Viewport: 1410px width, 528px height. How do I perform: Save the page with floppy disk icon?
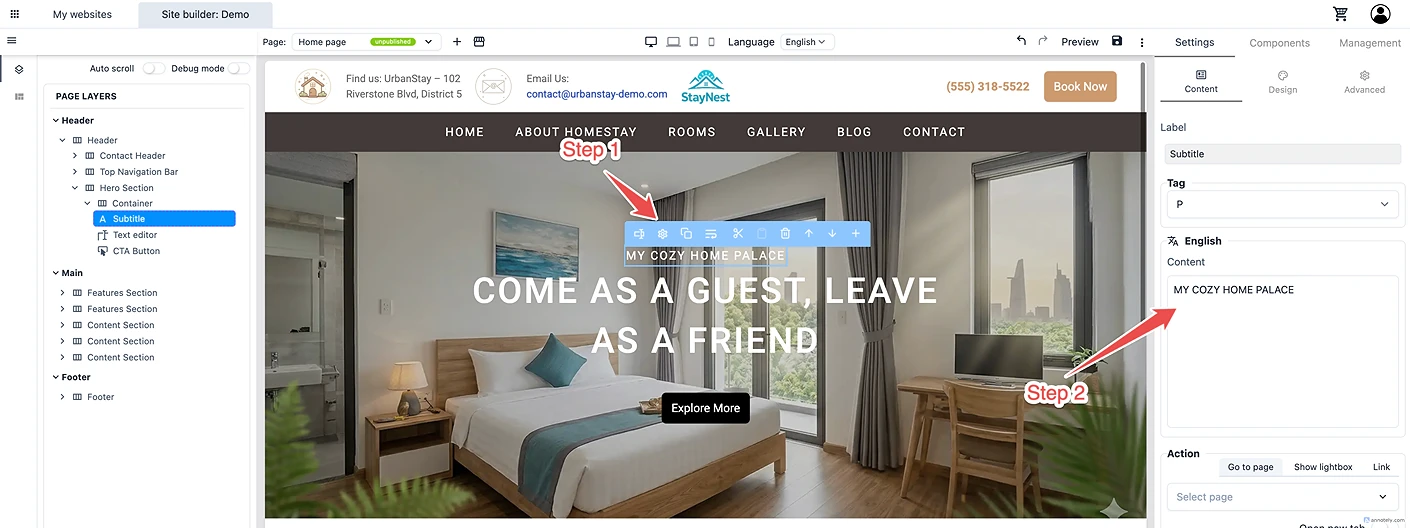tap(1117, 41)
